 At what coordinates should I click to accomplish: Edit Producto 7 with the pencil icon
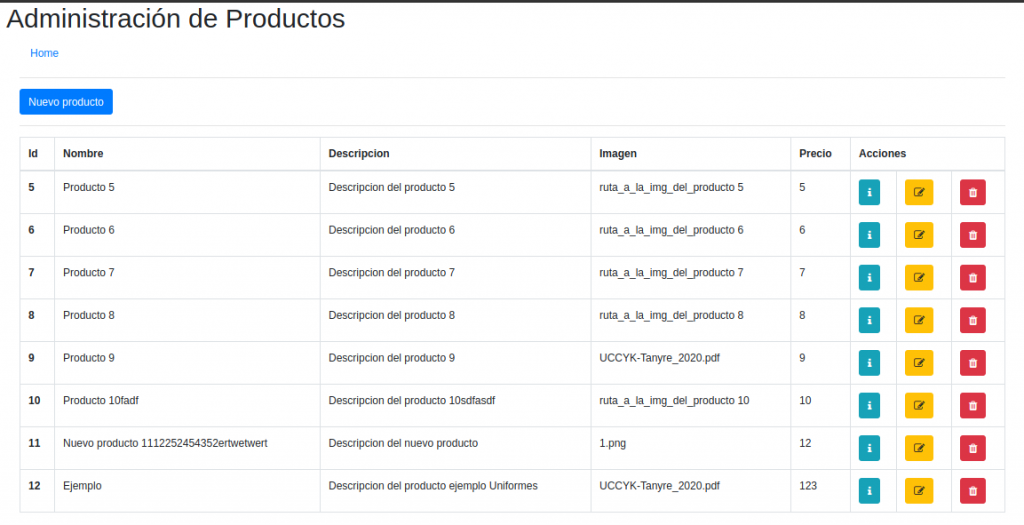pos(918,278)
